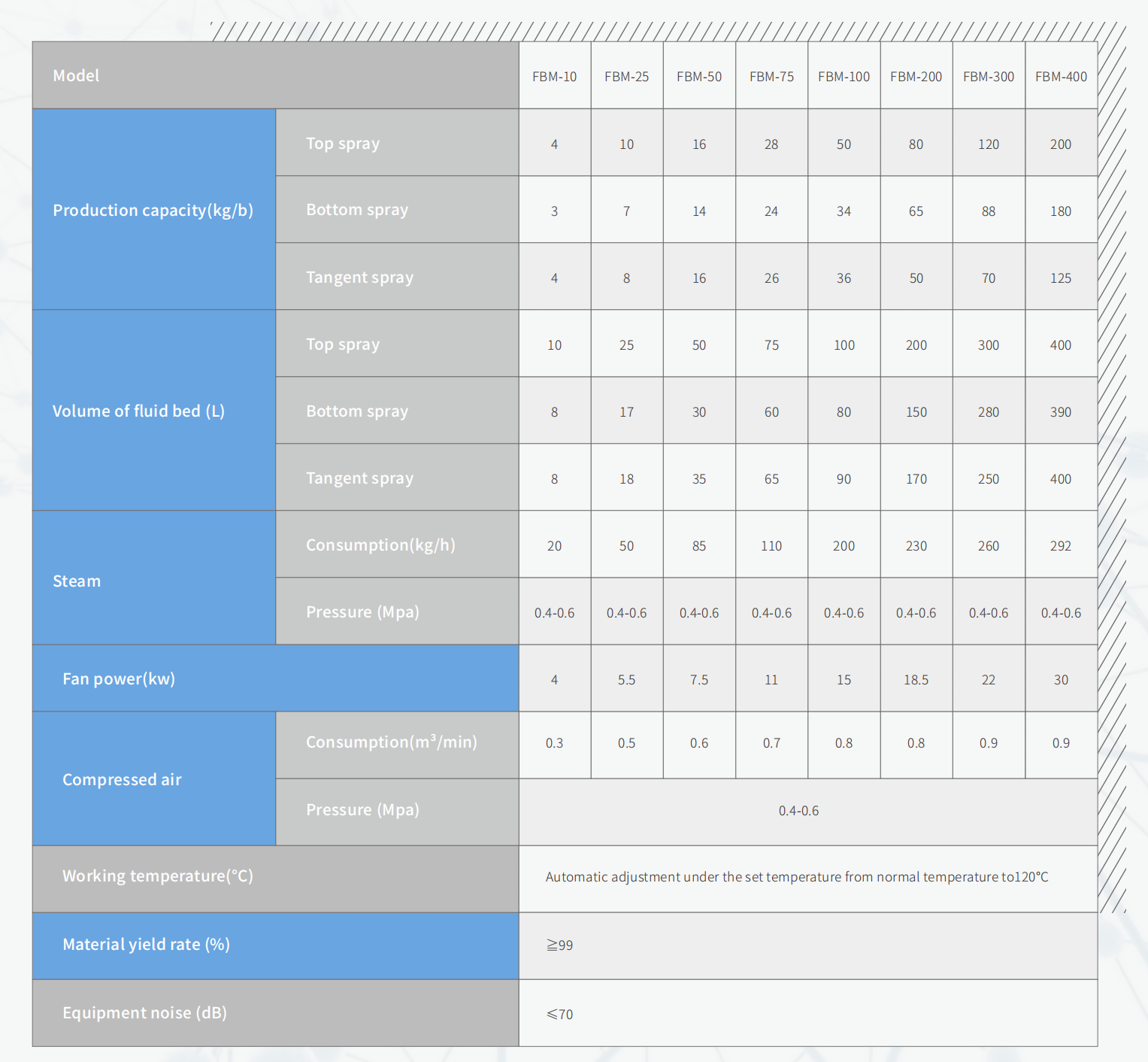
Task: Click the Production capacity(kg/b) label
Action: 153,210
